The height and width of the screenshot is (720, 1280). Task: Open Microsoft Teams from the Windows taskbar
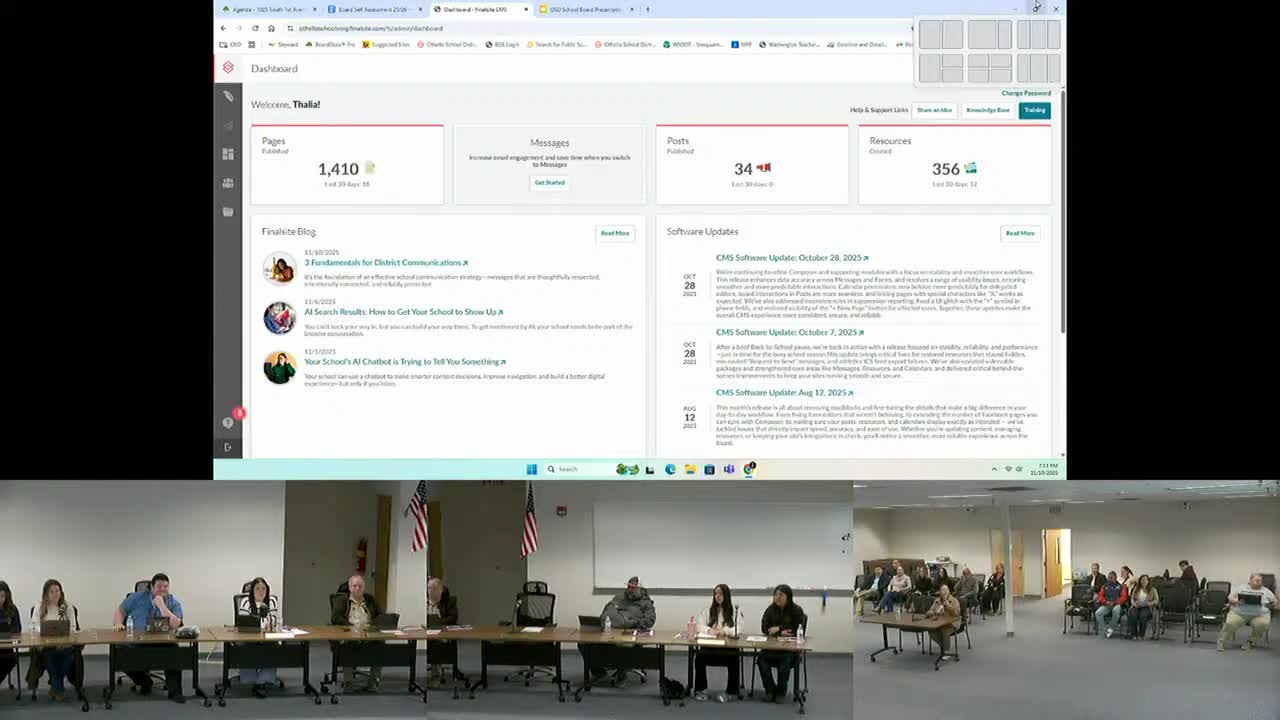point(729,468)
